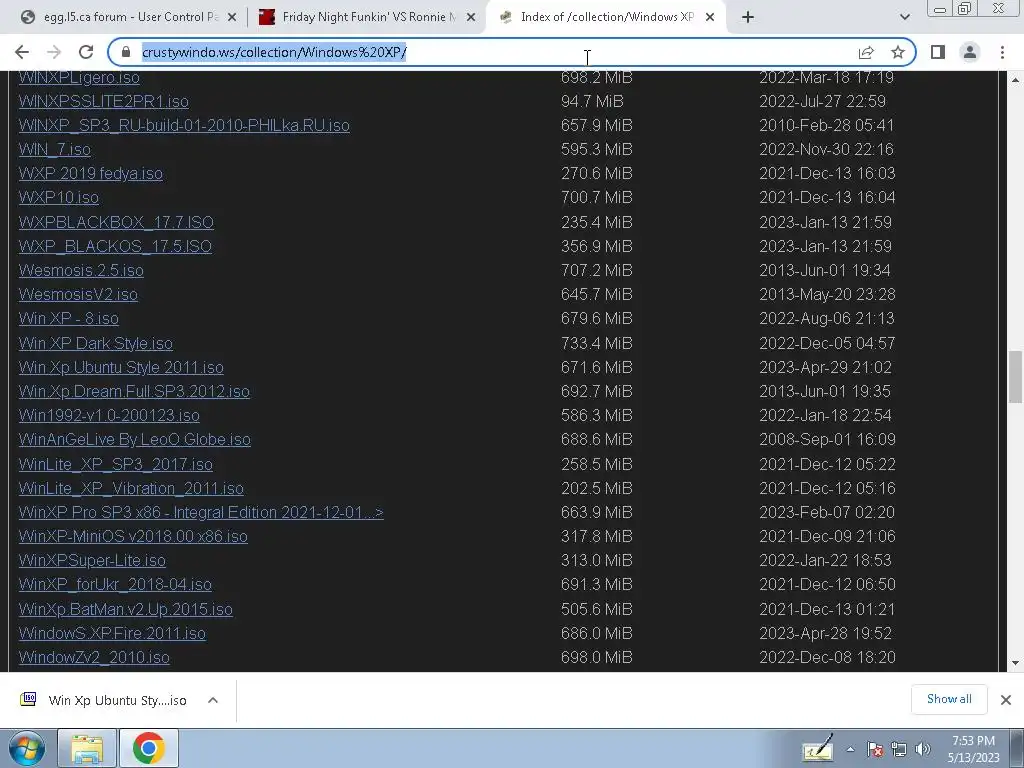Select the Index of /collection/Windows XP tab
Viewport: 1024px width, 768px height.
pyautogui.click(x=605, y=17)
